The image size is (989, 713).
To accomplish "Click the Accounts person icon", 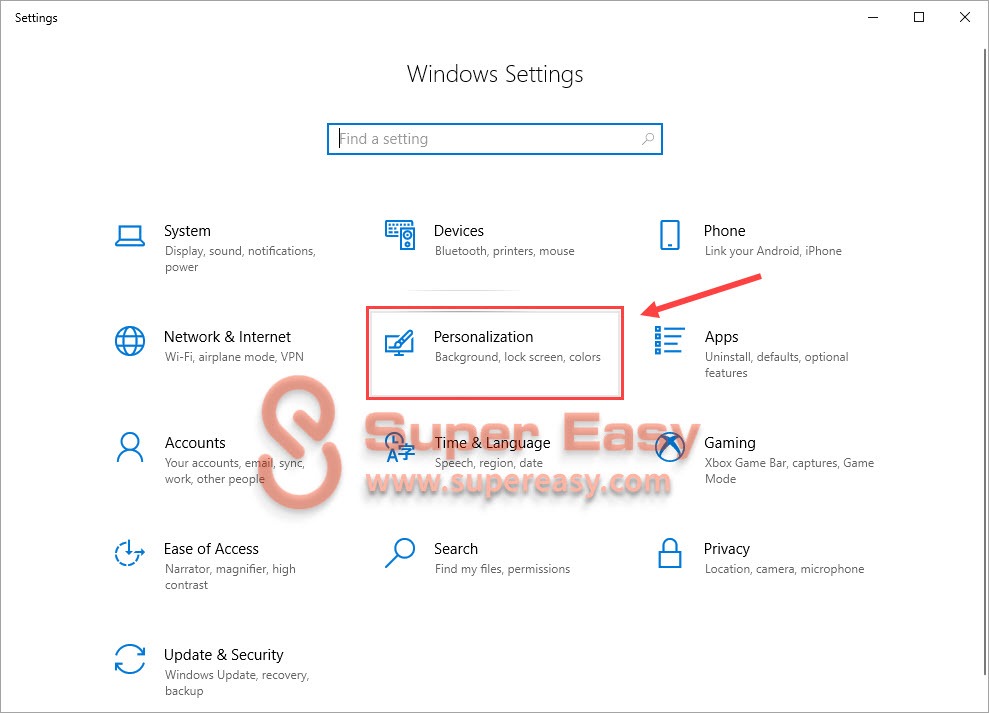I will 130,447.
